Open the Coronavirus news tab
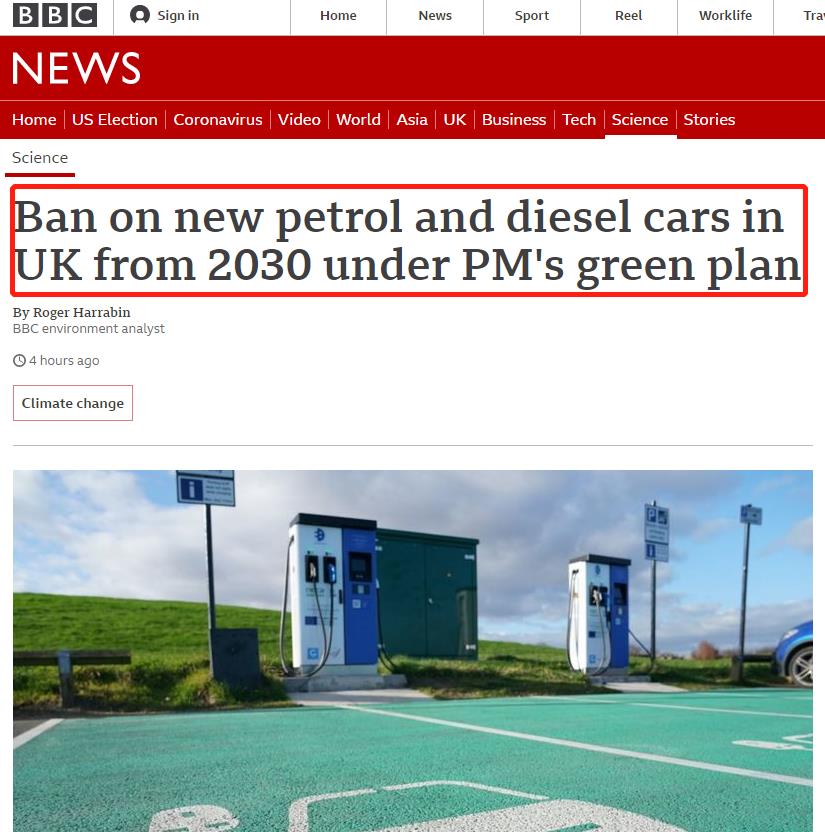The image size is (825, 832). (x=218, y=119)
